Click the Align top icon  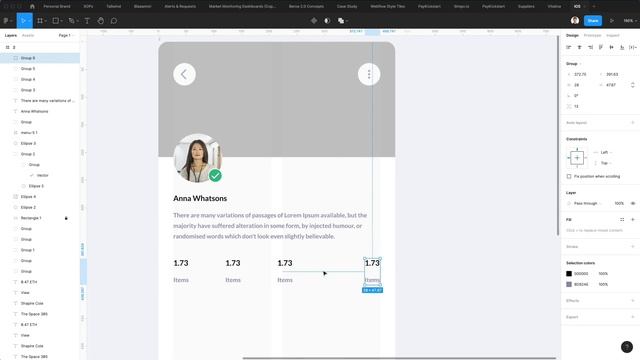pos(601,47)
